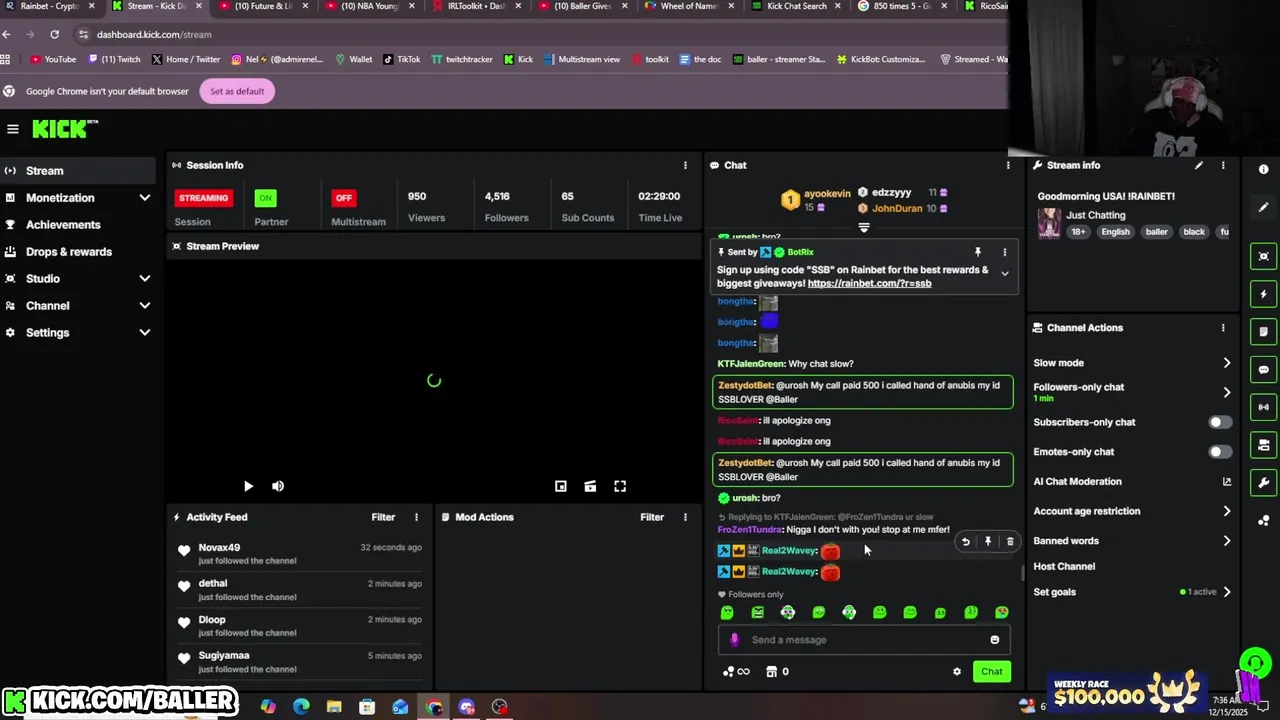Click the screen capture icon in right sidebar

coord(1264,257)
